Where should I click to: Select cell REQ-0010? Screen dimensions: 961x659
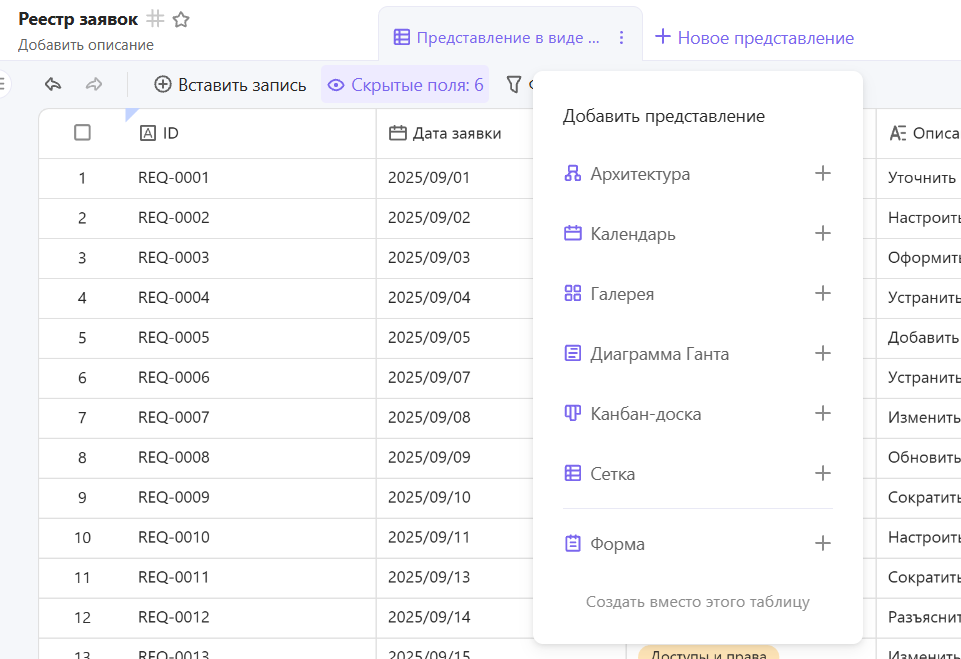pyautogui.click(x=251, y=538)
